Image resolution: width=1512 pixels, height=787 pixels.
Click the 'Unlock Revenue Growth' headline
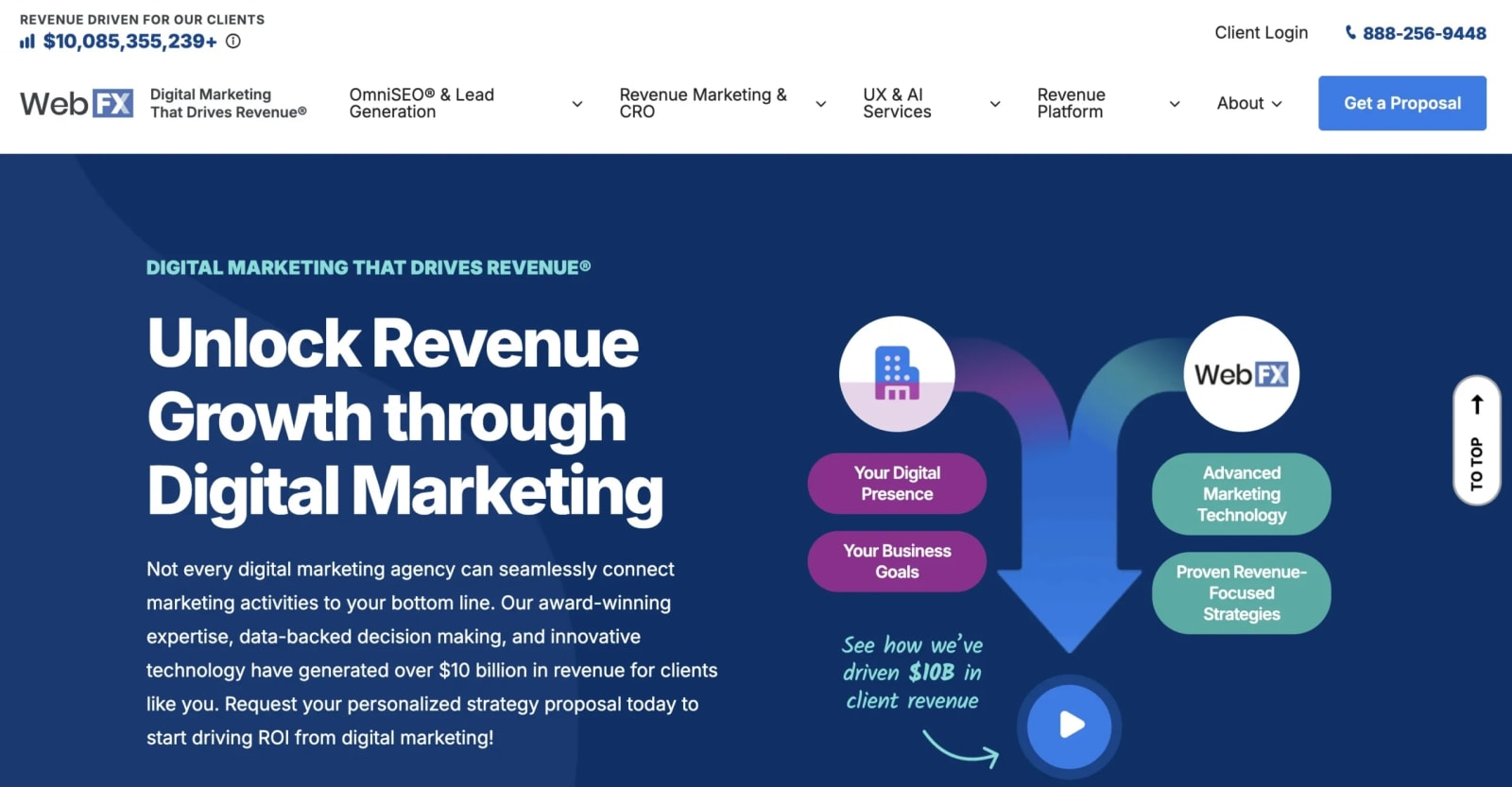[404, 417]
